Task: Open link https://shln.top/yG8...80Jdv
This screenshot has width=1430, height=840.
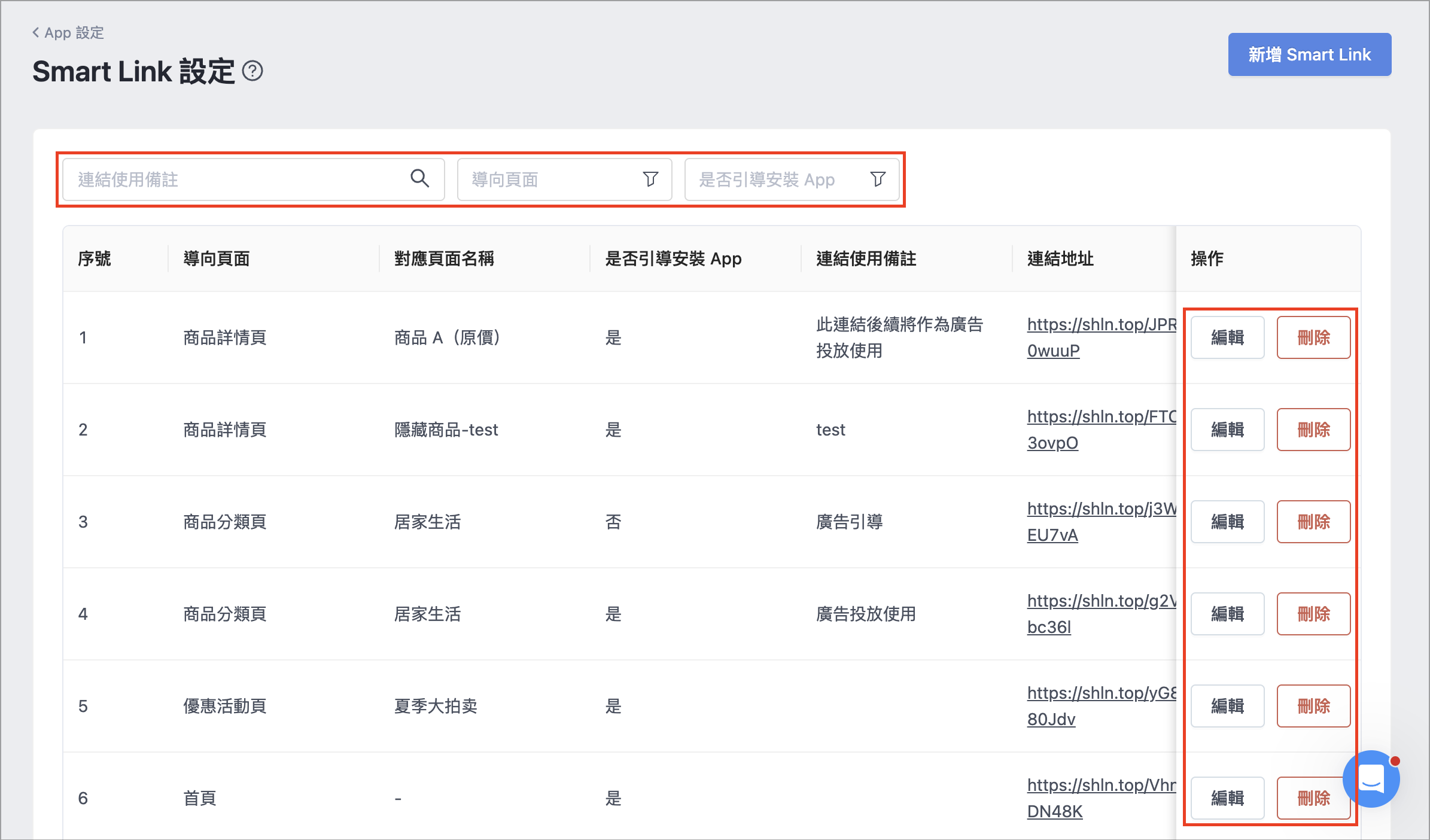Action: click(x=1102, y=706)
